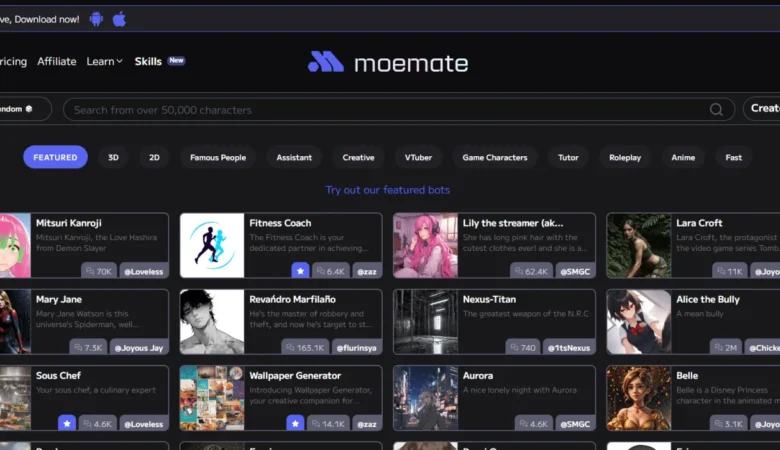The width and height of the screenshot is (780, 450).
Task: Open the @flurinsya creator profile
Action: point(357,348)
